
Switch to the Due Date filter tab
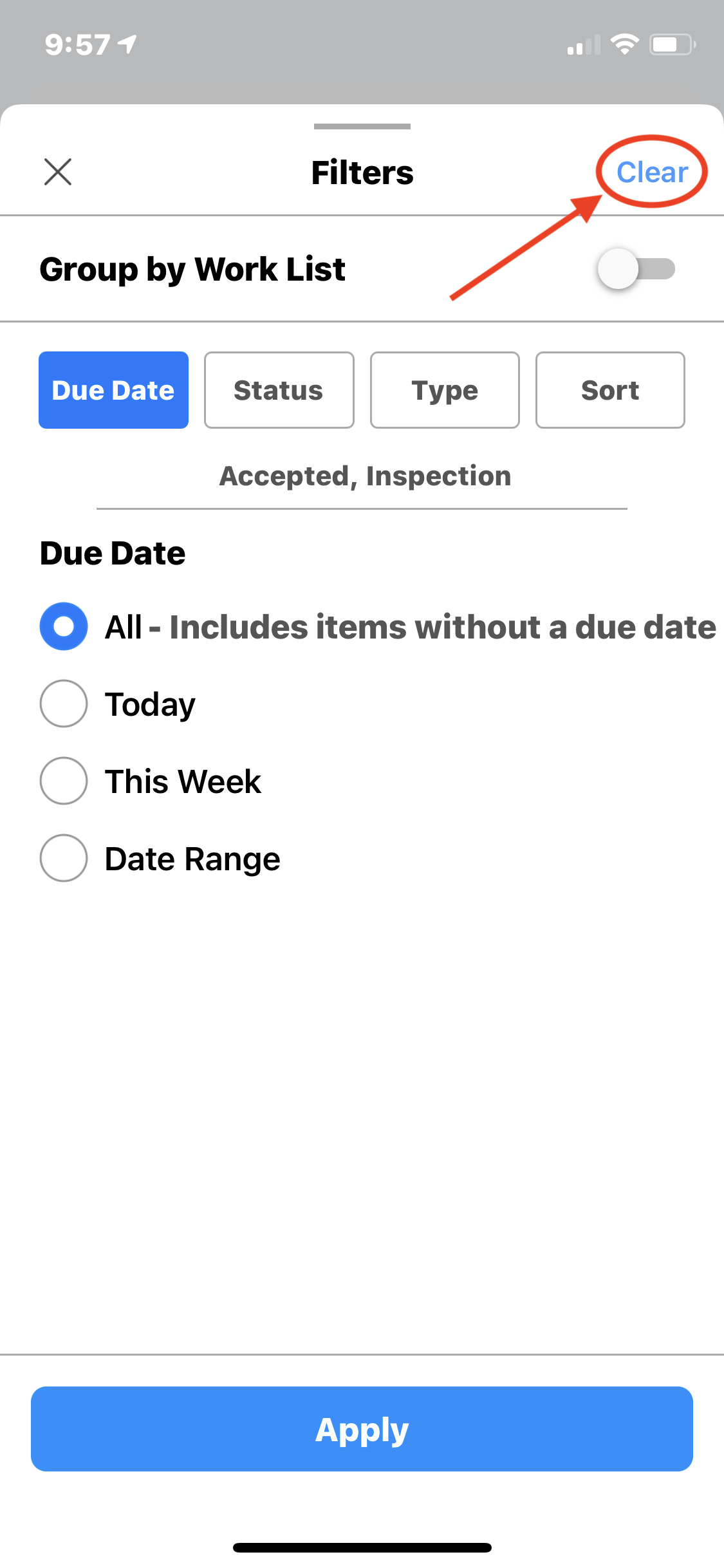click(x=113, y=390)
